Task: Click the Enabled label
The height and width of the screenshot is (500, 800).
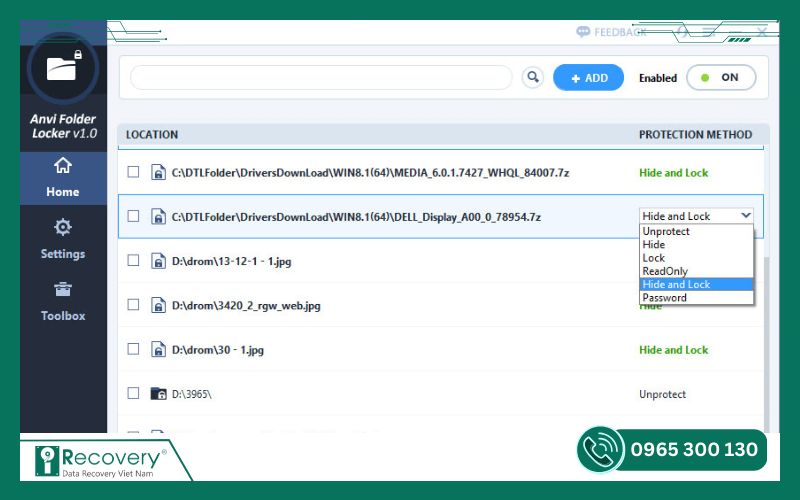Action: (658, 78)
